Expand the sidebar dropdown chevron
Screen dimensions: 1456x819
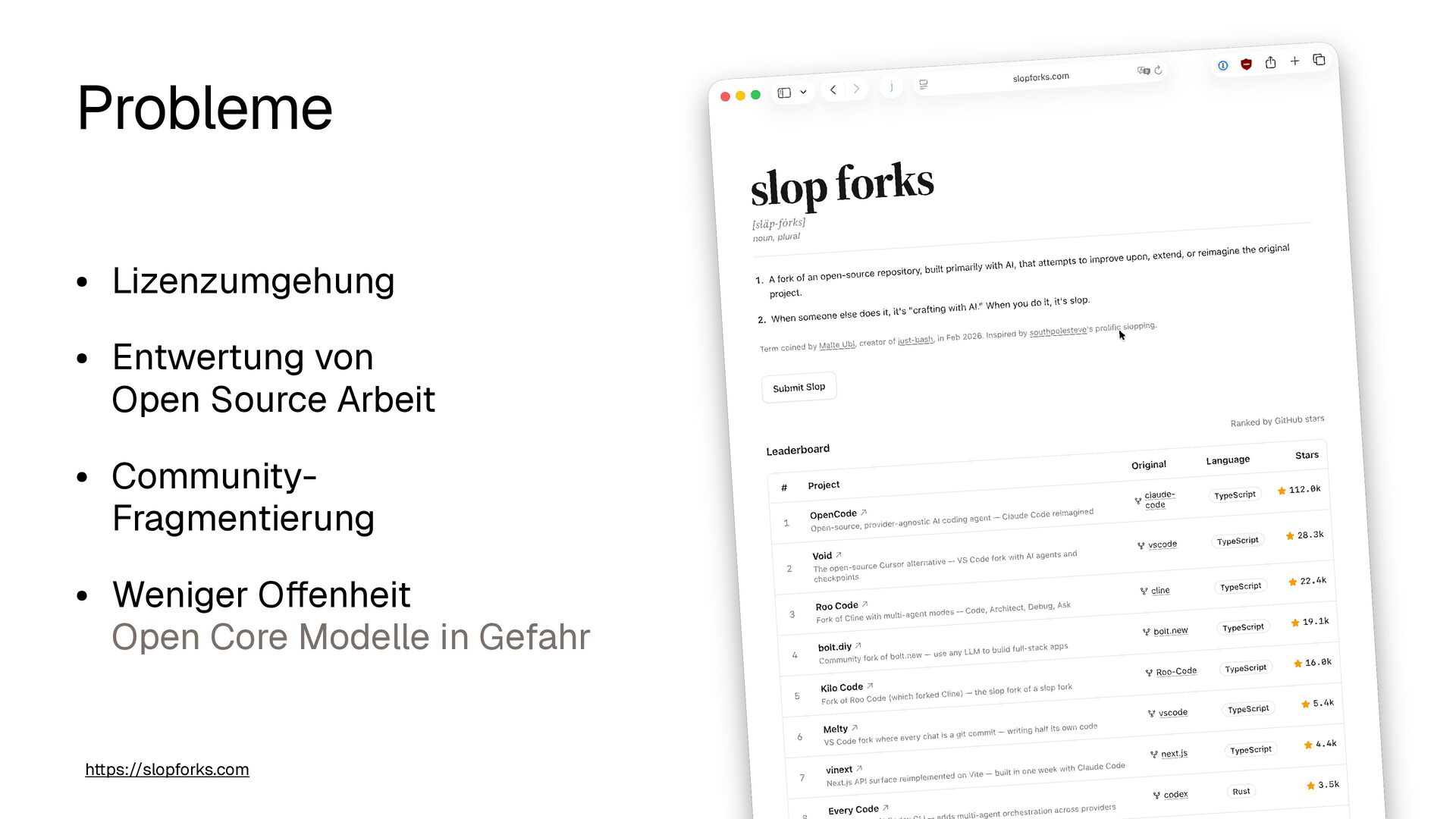pos(803,92)
